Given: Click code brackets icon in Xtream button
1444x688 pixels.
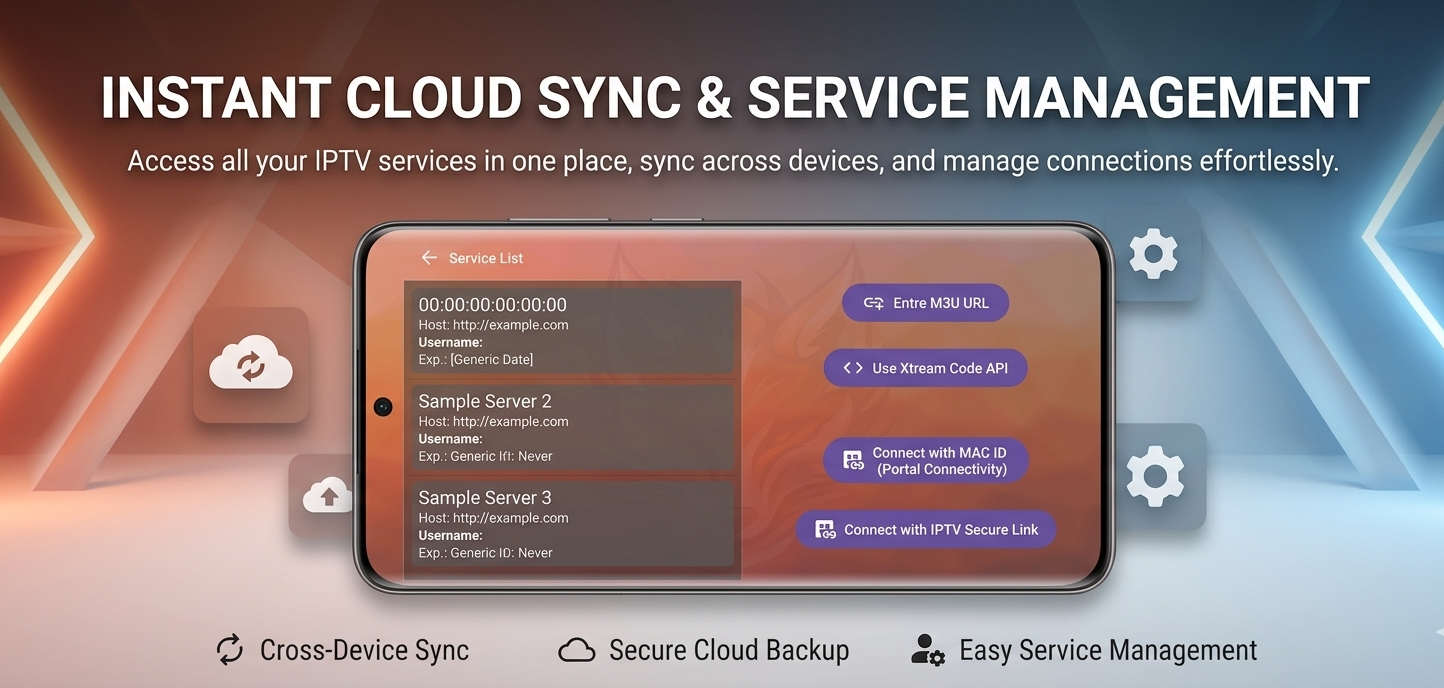Looking at the screenshot, I should pos(852,368).
